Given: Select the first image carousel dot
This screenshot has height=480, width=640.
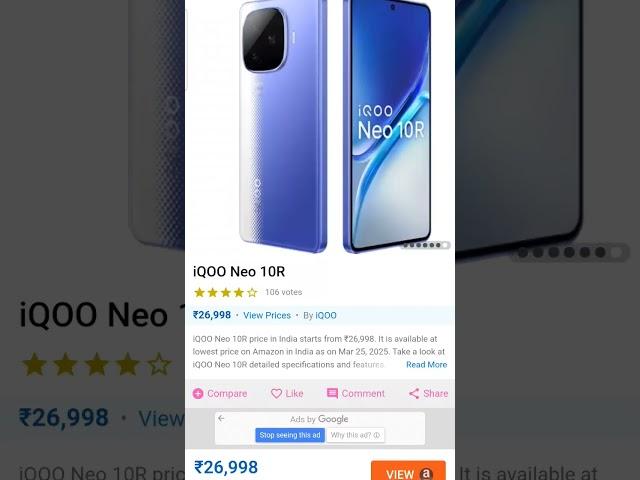Looking at the screenshot, I should [x=406, y=245].
